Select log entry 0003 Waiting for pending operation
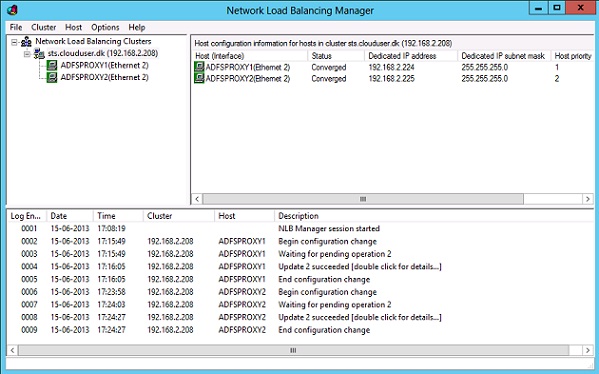The width and height of the screenshot is (599, 374). point(300,254)
